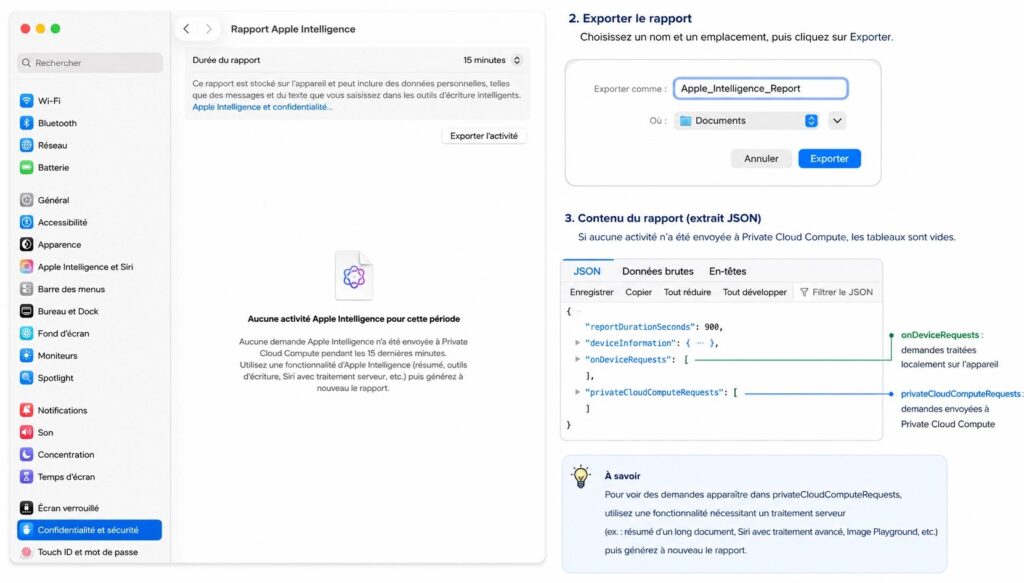Open the Bureau et Dock icon
Screen dimensions: 1024x583
point(26,311)
